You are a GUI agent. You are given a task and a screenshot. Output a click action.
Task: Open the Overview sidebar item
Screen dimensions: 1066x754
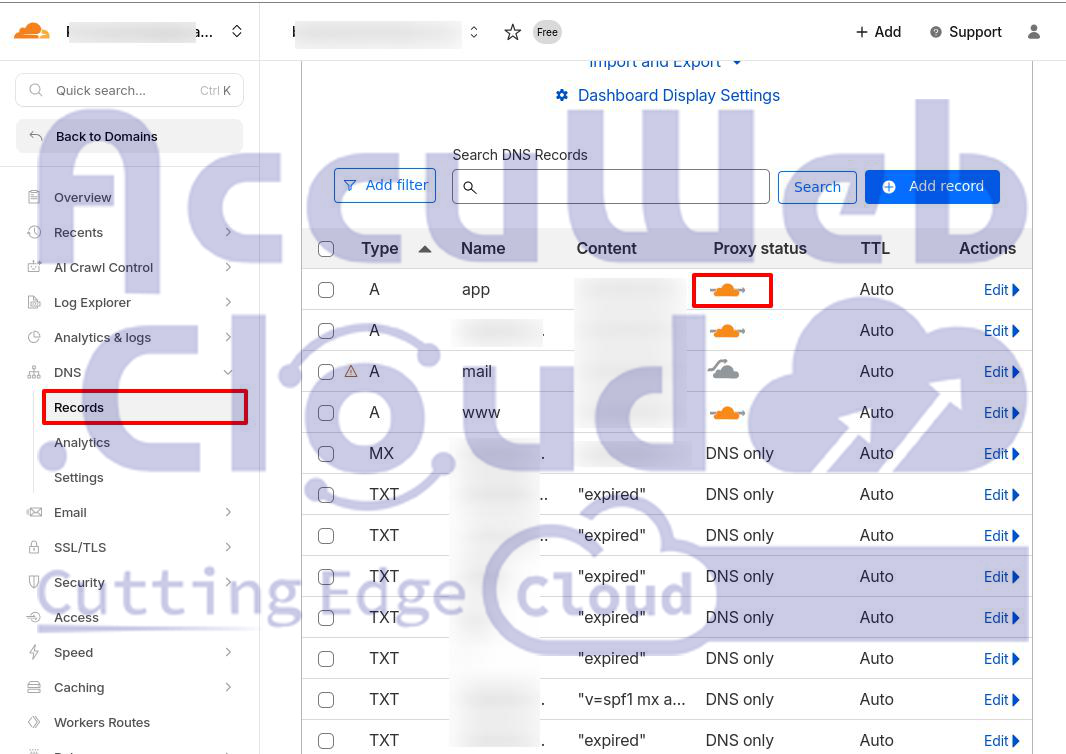click(82, 197)
